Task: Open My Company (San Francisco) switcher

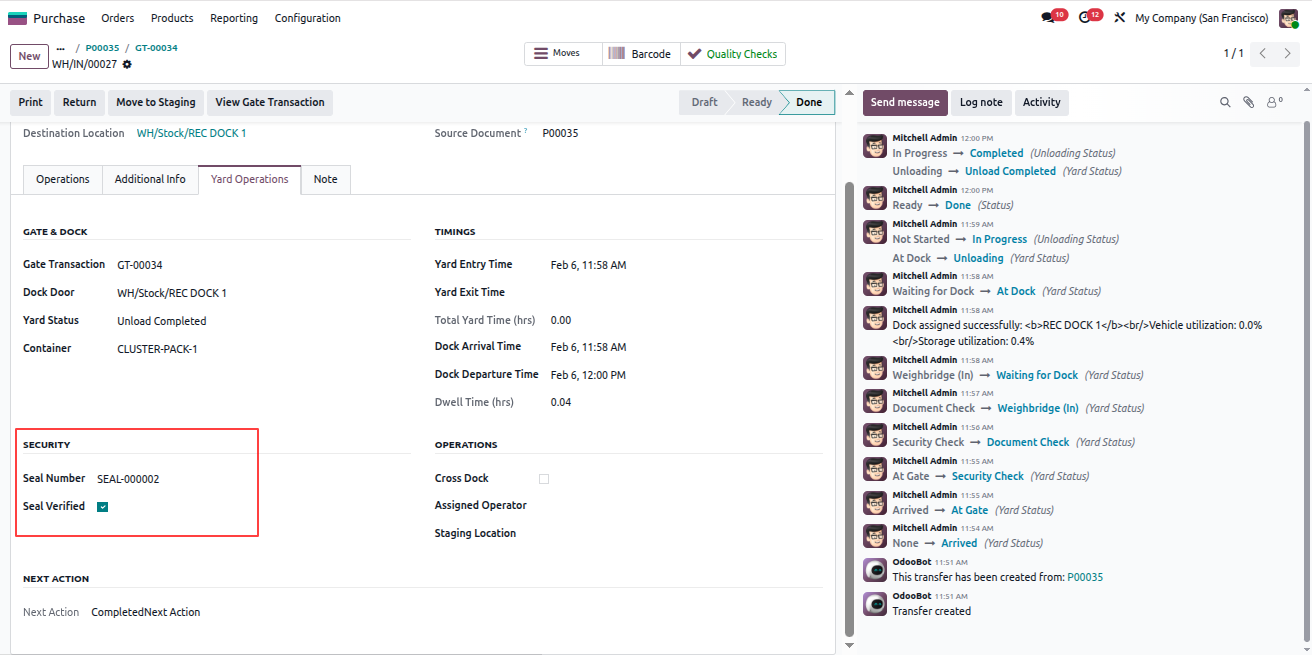Action: tap(1201, 18)
